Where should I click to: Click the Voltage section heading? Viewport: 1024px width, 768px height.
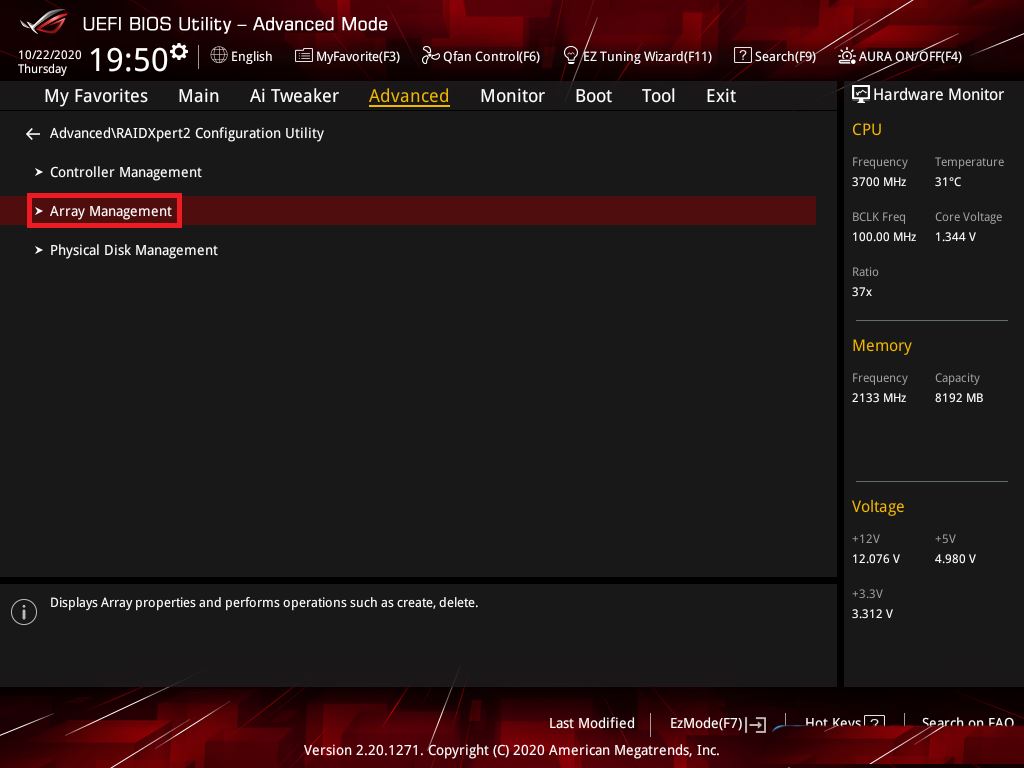[878, 507]
